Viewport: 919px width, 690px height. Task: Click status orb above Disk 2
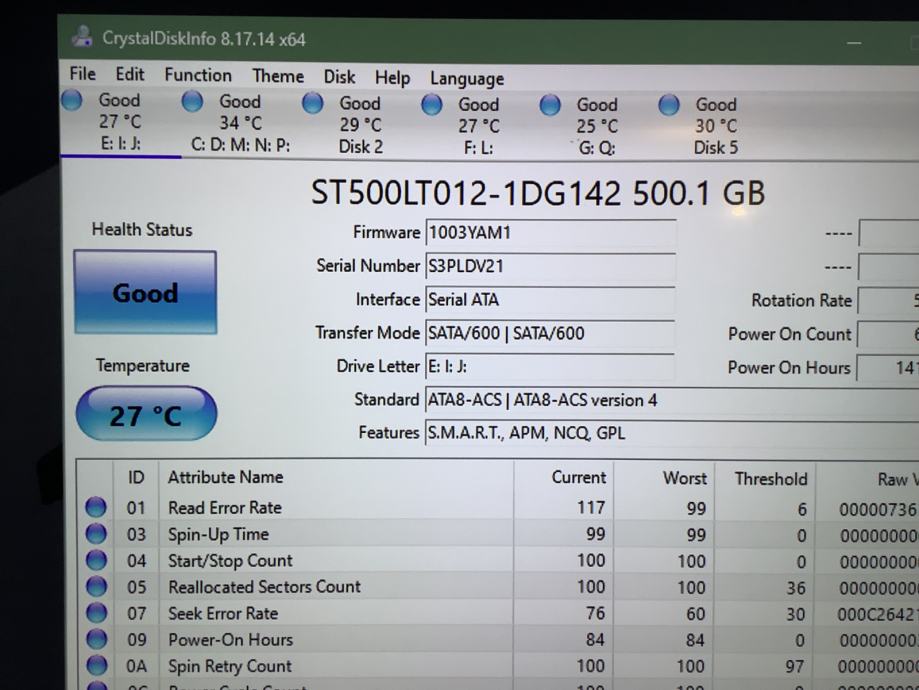[x=312, y=103]
